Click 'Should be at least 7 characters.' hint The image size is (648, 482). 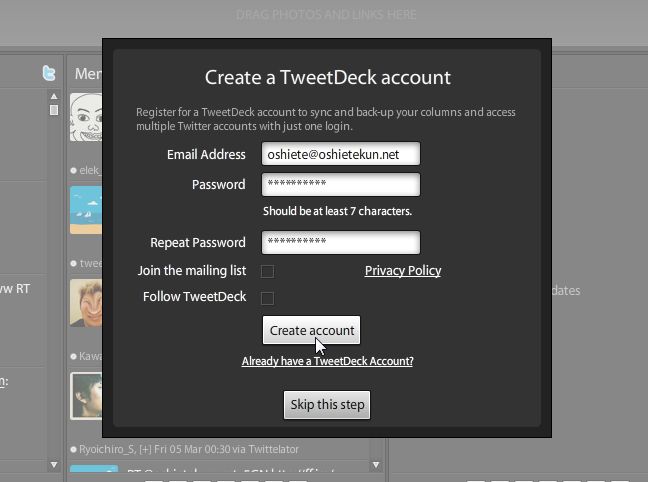point(337,211)
